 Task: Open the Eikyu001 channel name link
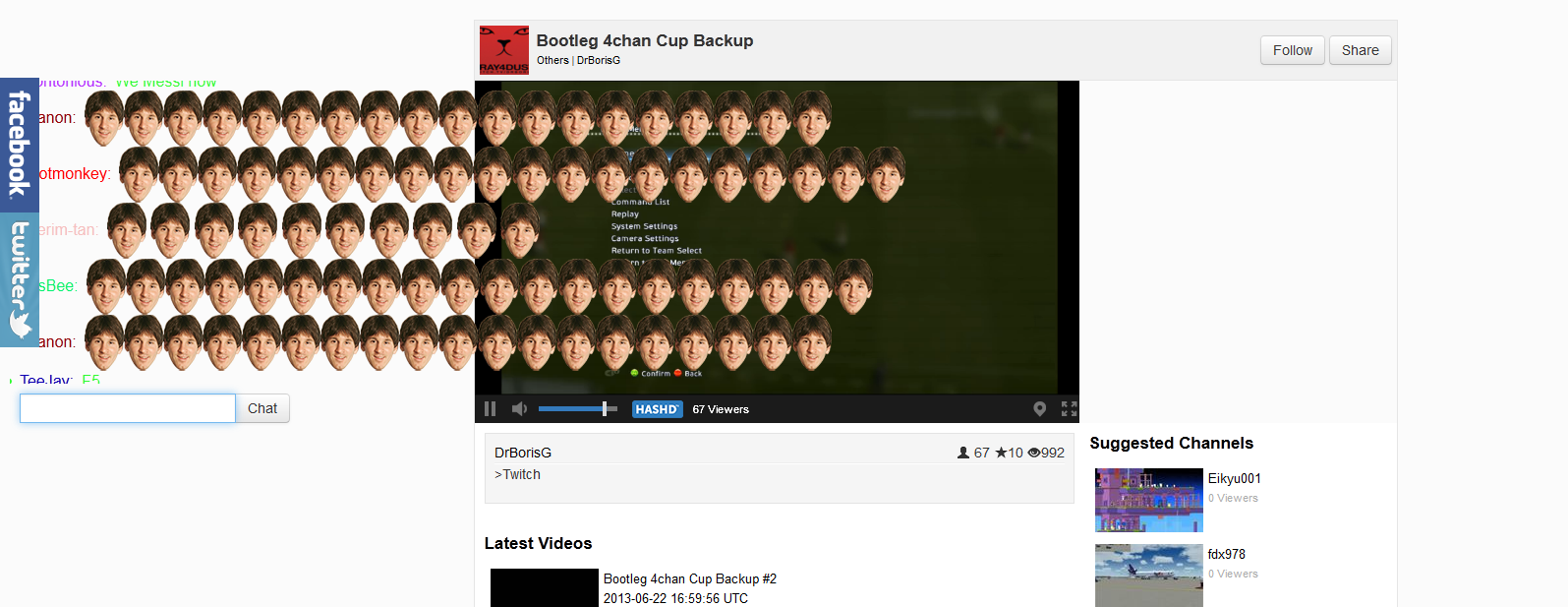(x=1235, y=478)
